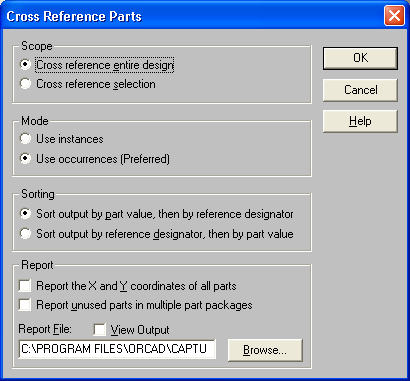Open Help for Cross Reference Parts

pyautogui.click(x=360, y=121)
